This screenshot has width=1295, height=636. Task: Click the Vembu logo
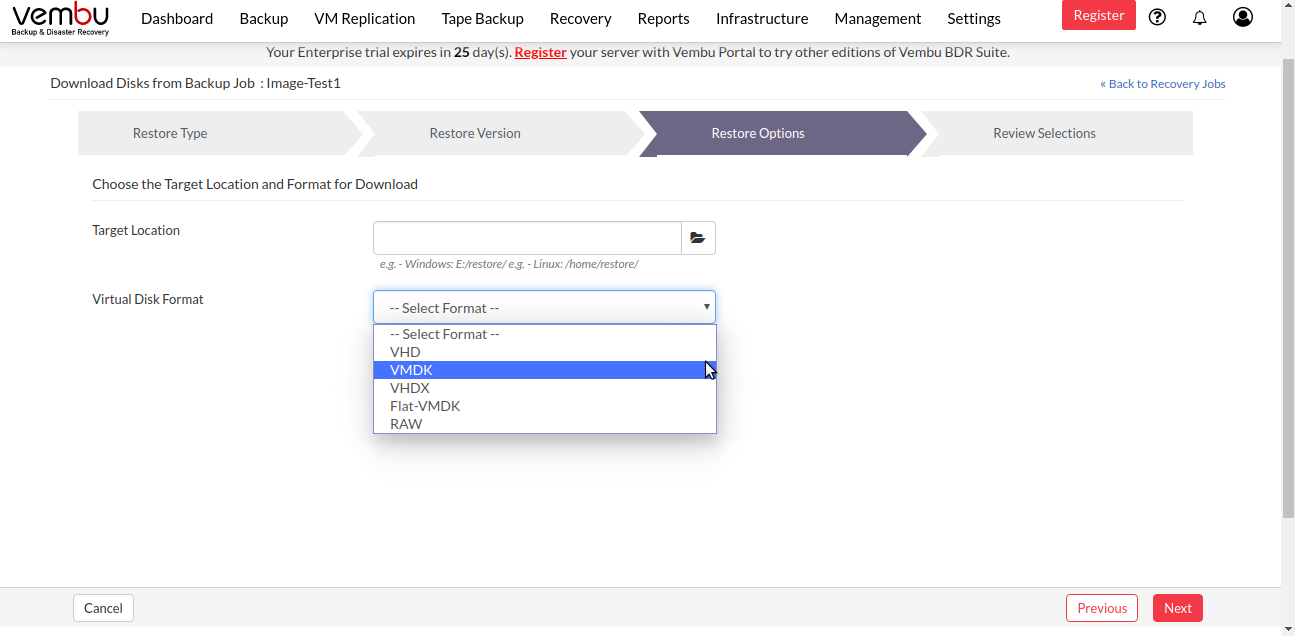click(x=61, y=19)
